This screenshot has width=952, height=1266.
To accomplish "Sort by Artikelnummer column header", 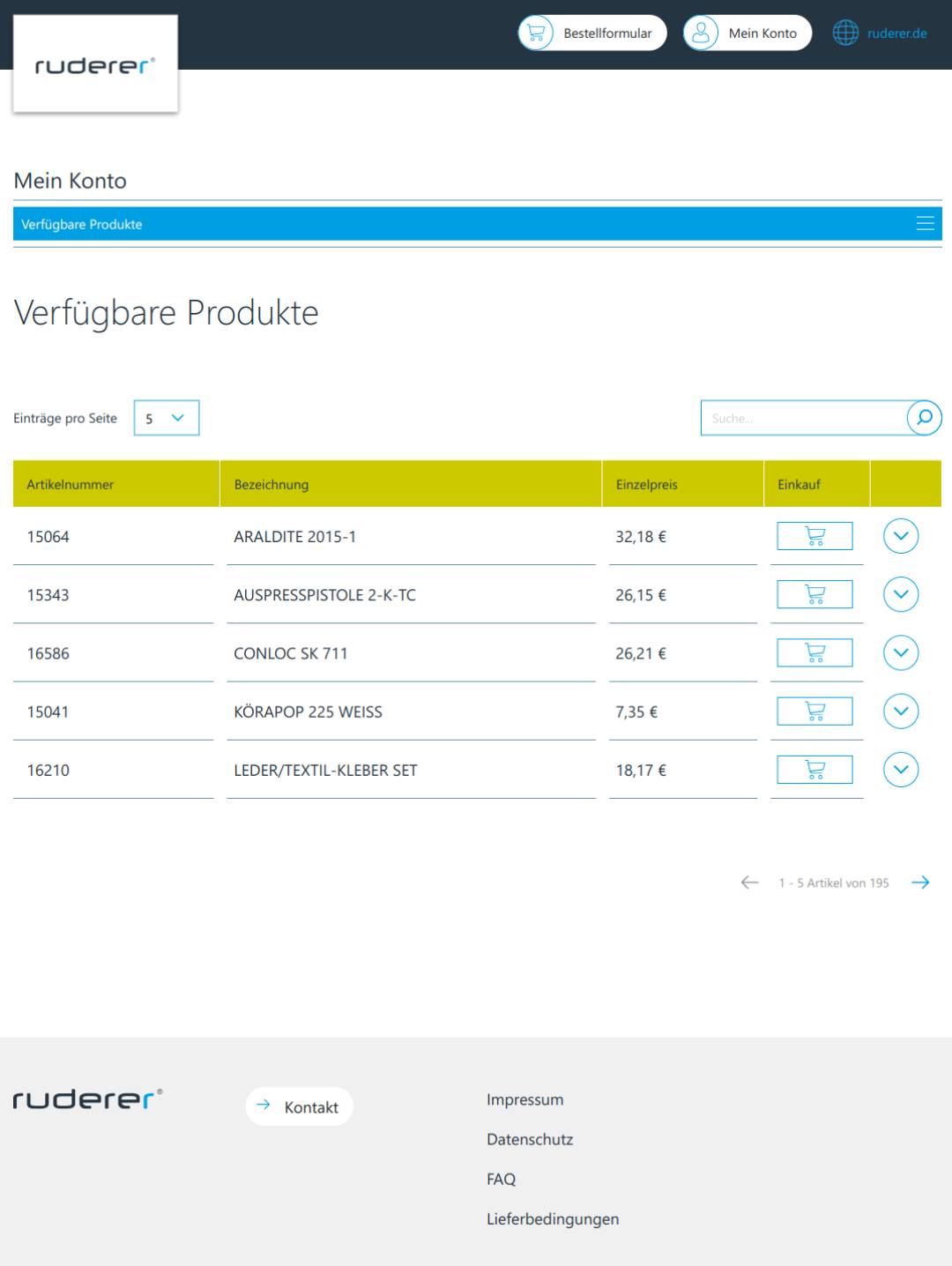I will pyautogui.click(x=115, y=484).
